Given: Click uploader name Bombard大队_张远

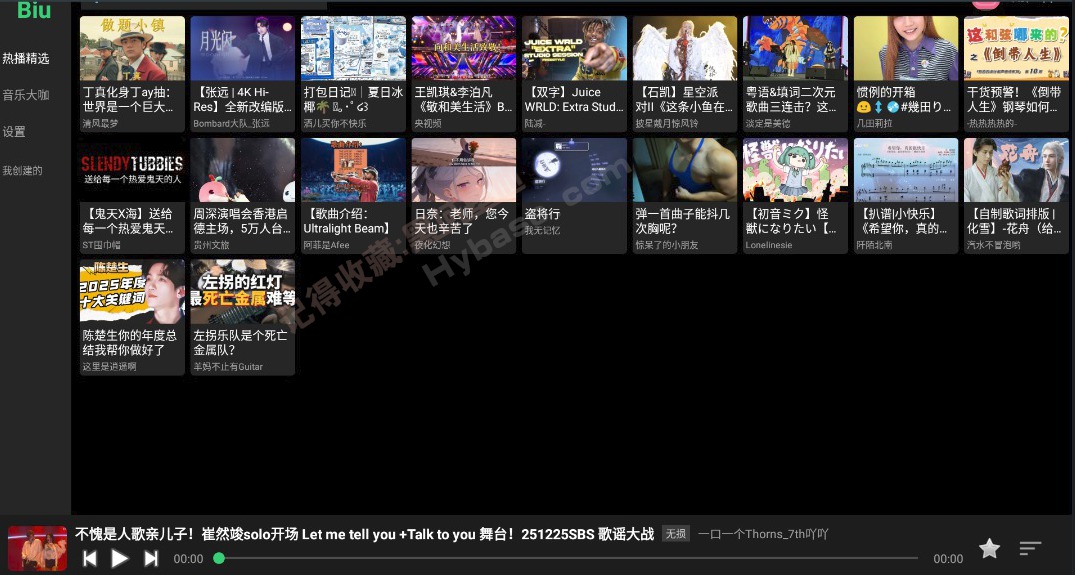Looking at the screenshot, I should (232, 123).
